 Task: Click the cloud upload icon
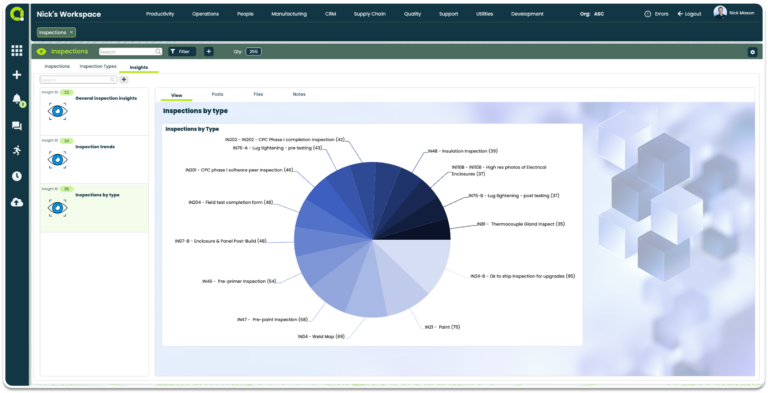[x=17, y=202]
